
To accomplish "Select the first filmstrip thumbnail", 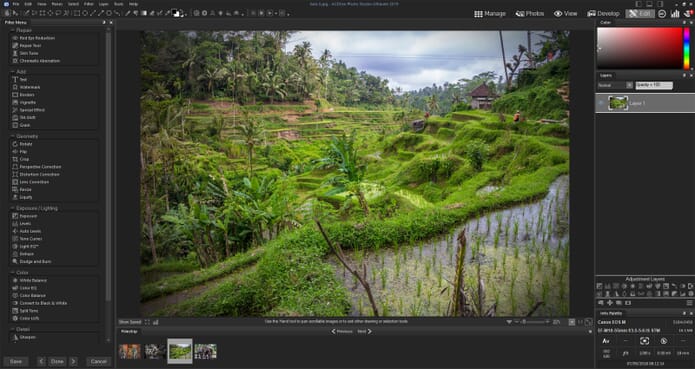I will [130, 352].
